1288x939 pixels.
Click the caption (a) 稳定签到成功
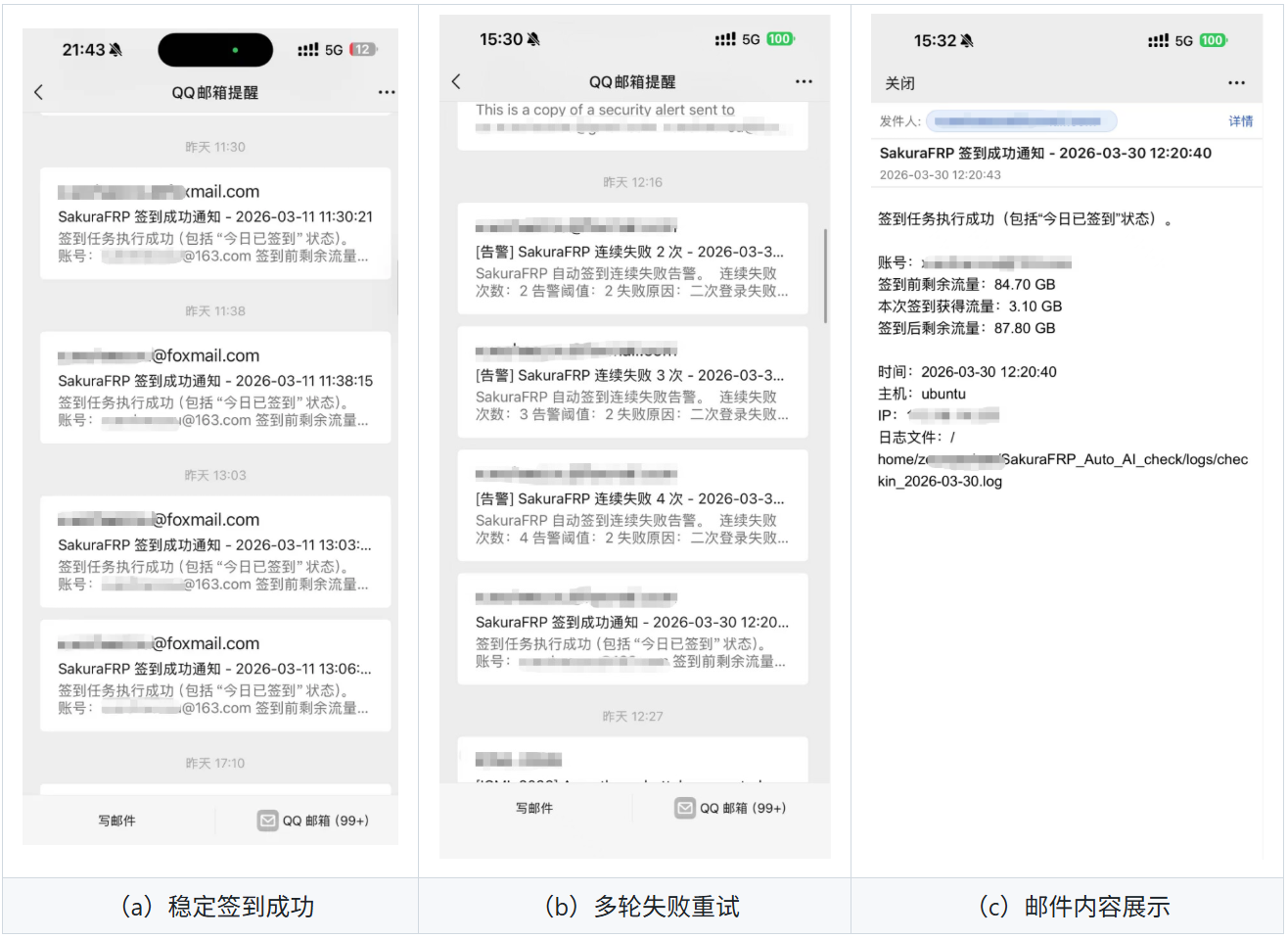pyautogui.click(x=217, y=907)
